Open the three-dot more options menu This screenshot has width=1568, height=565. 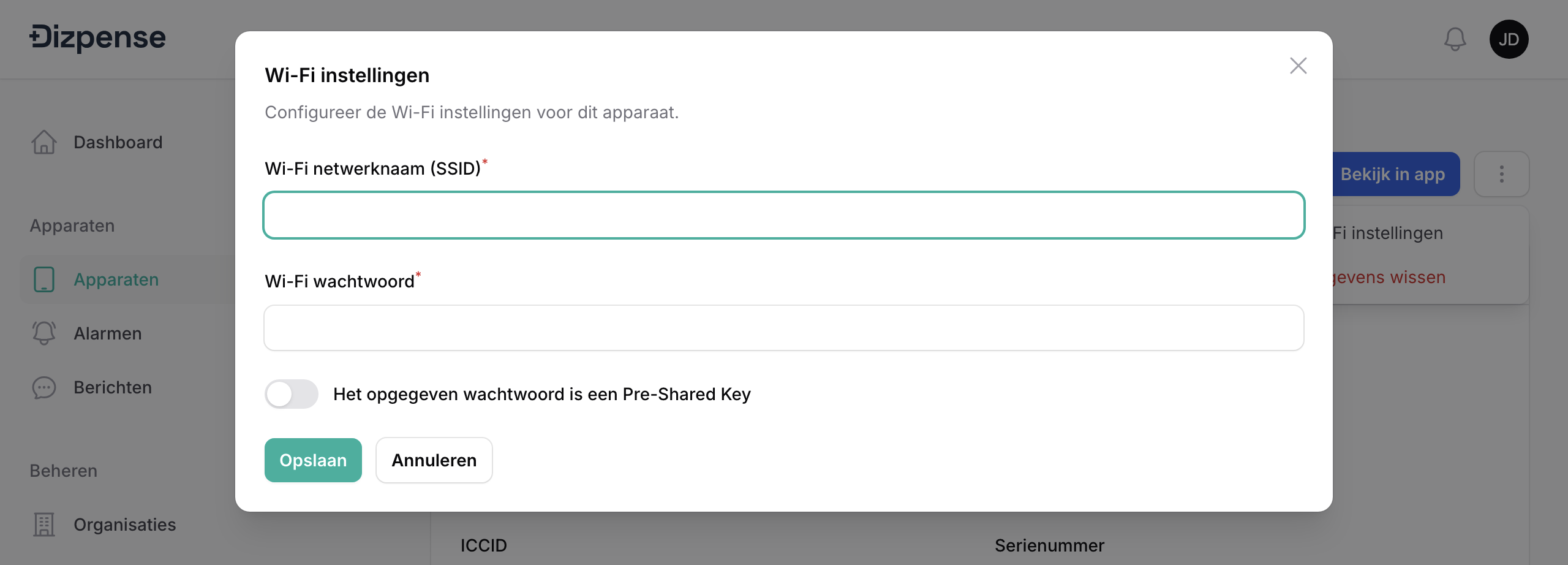(1501, 174)
